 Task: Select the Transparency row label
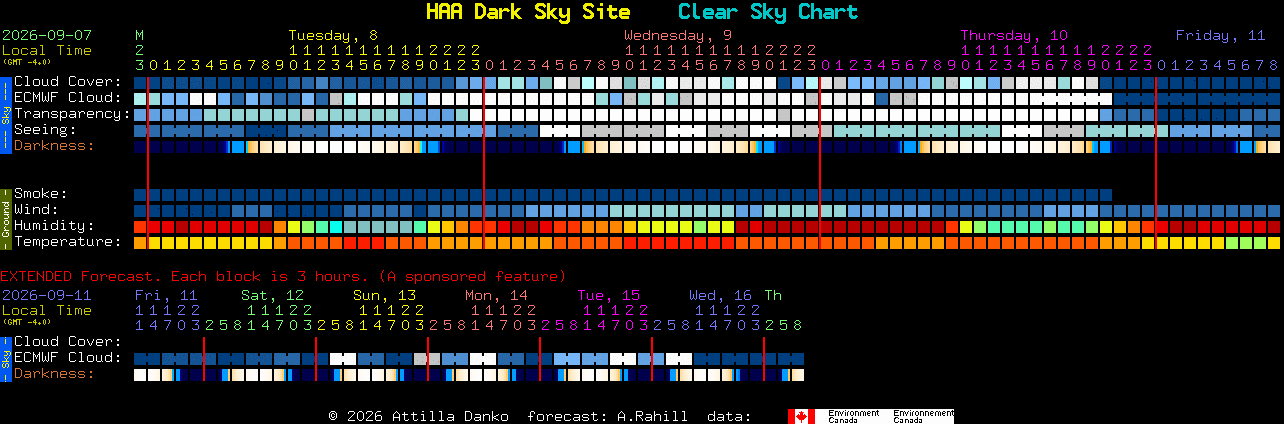(x=72, y=114)
